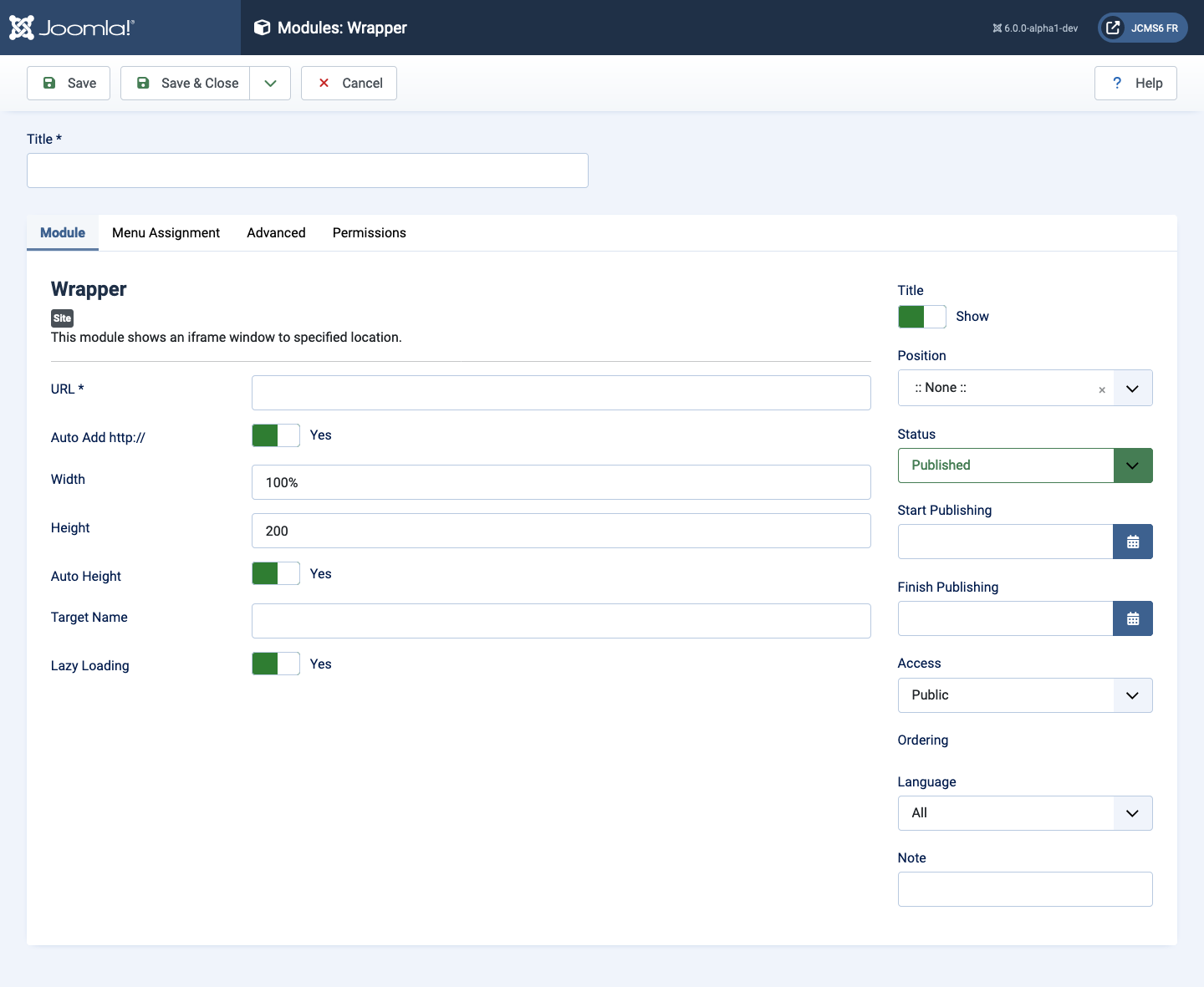Open the Help button
The image size is (1204, 987).
pyautogui.click(x=1135, y=83)
